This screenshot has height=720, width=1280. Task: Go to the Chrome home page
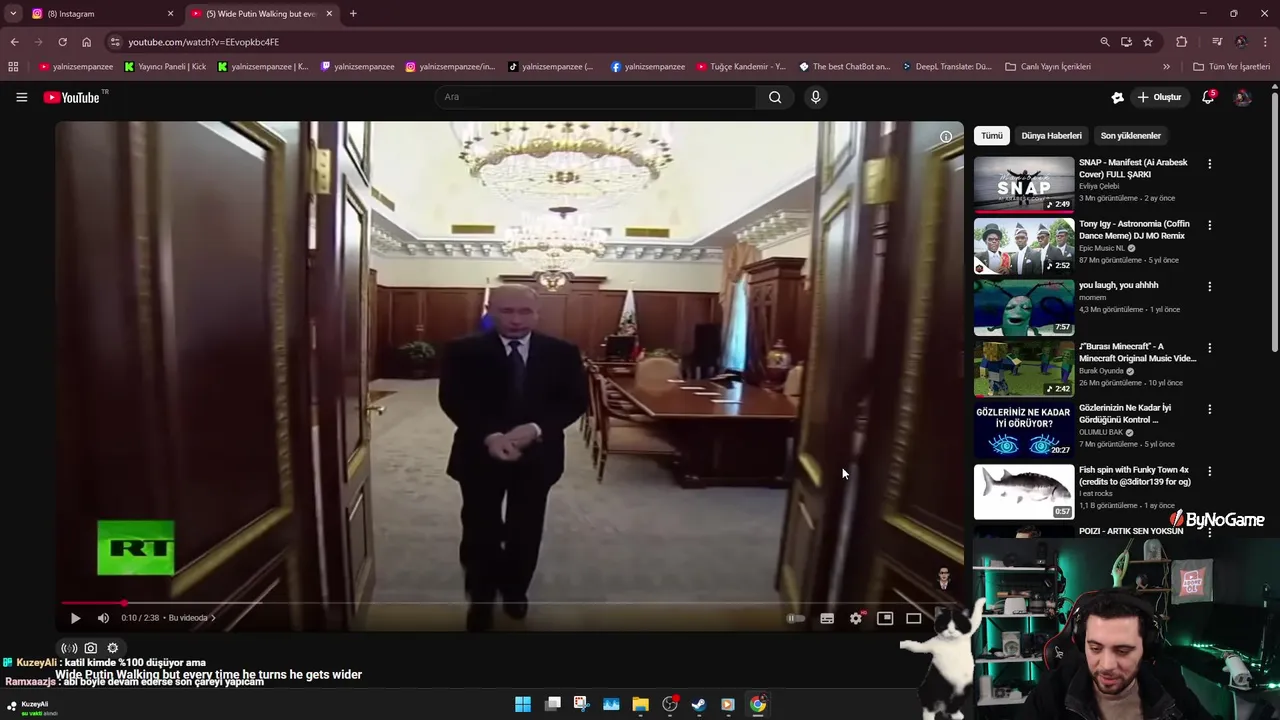click(86, 42)
